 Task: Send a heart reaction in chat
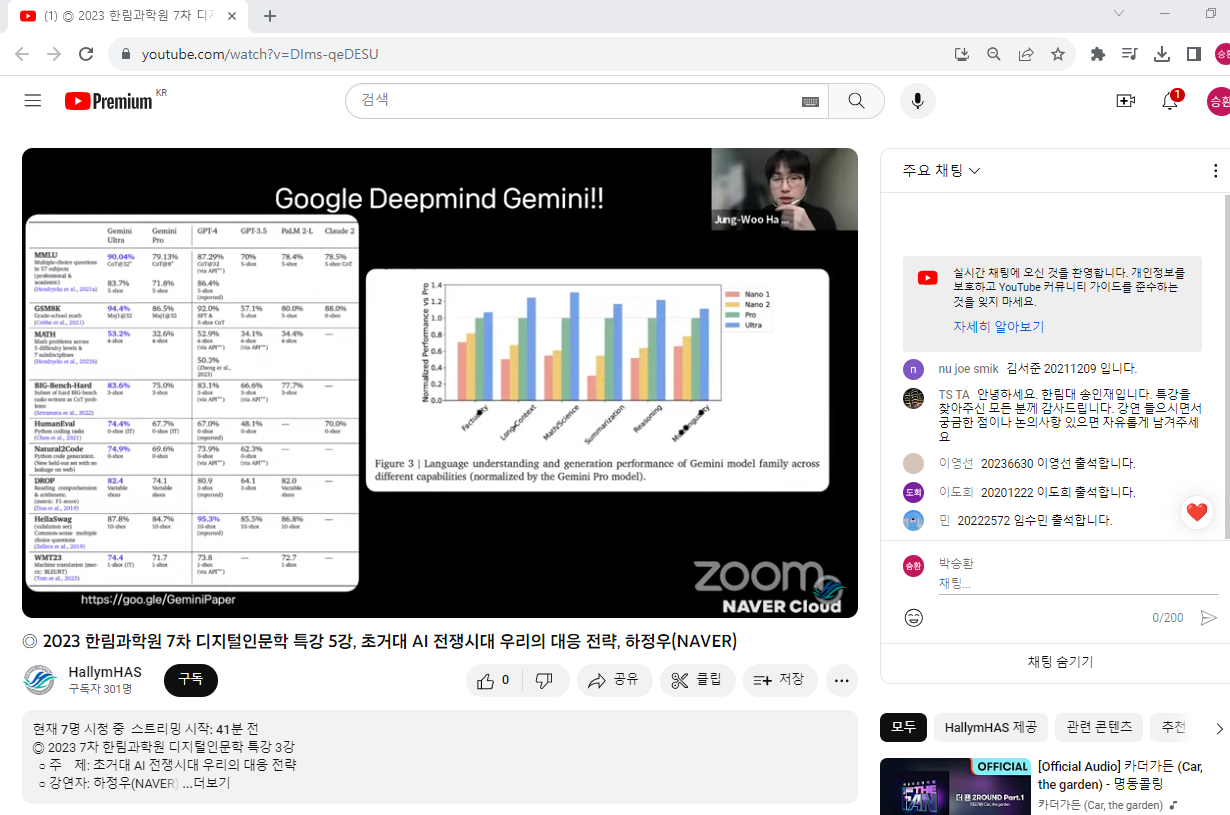point(1196,513)
